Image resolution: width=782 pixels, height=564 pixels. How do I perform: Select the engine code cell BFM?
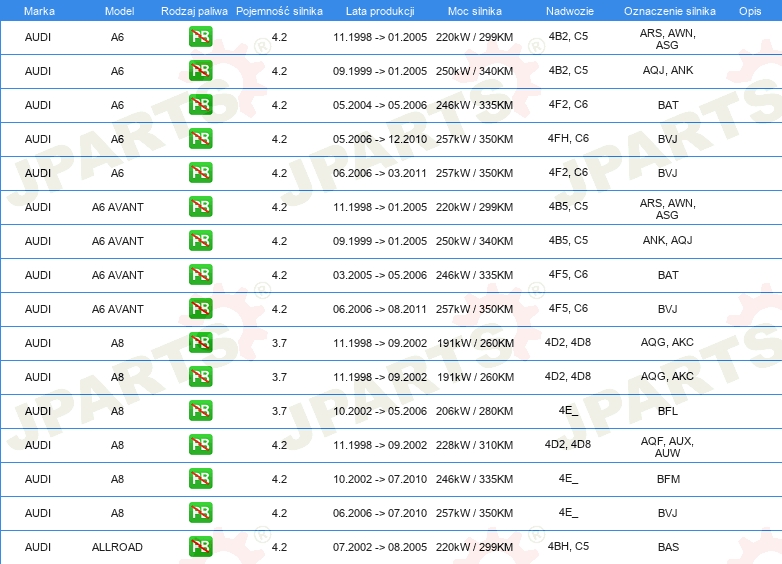click(668, 479)
